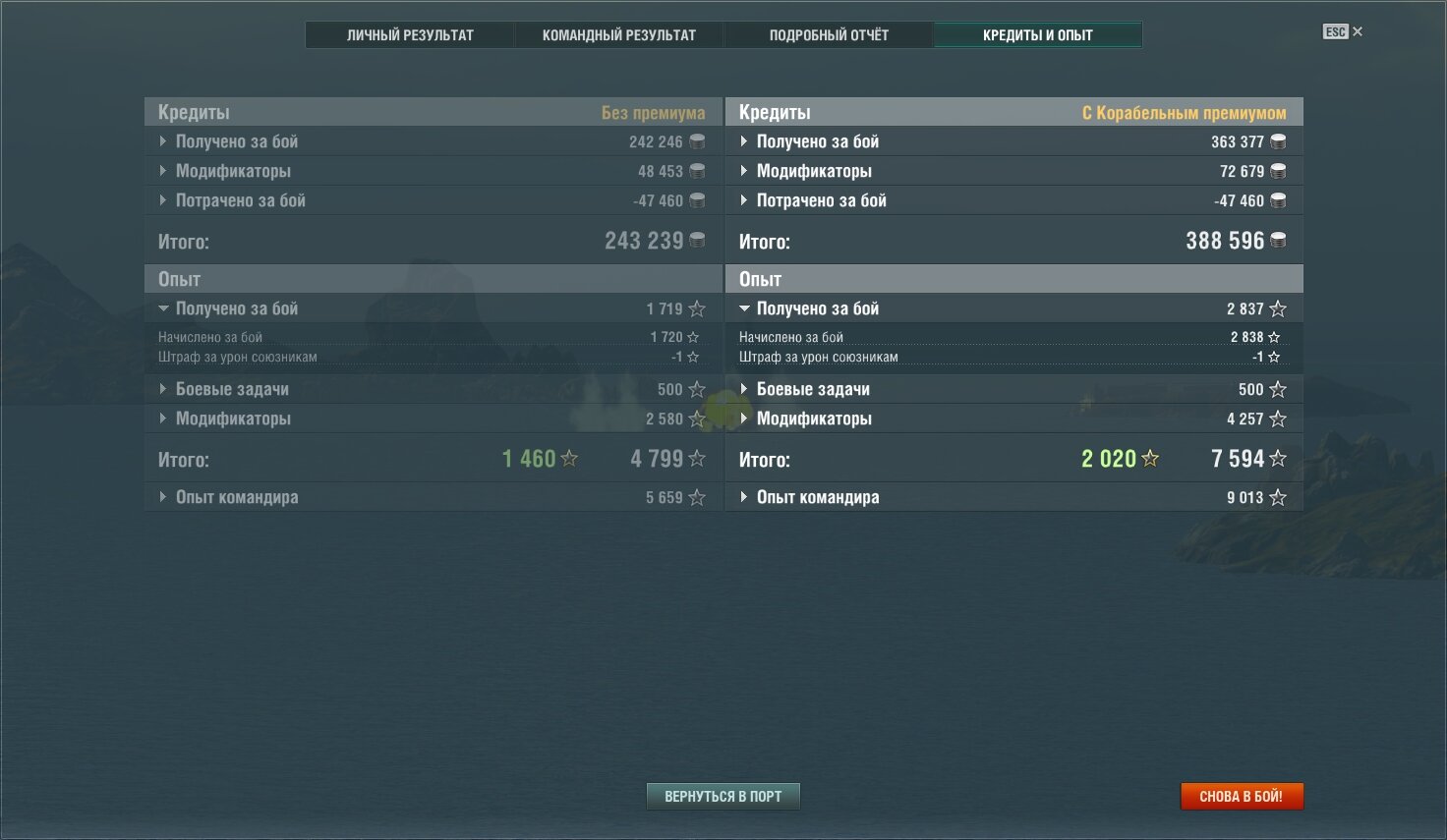1447x840 pixels.
Task: Click the gold star icon beside 2 020 free experience
Action: [1150, 458]
